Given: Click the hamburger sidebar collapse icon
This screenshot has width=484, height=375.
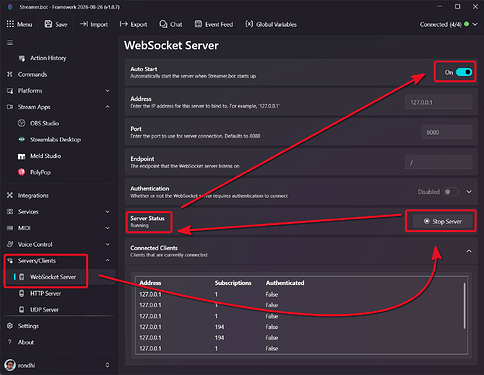Looking at the screenshot, I should (10, 43).
